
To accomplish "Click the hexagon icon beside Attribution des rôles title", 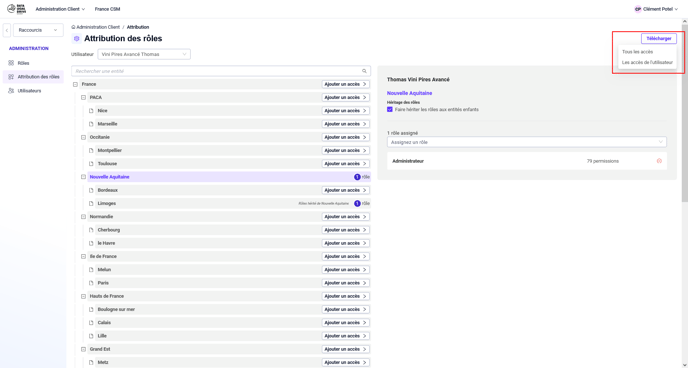I will 76,39.
